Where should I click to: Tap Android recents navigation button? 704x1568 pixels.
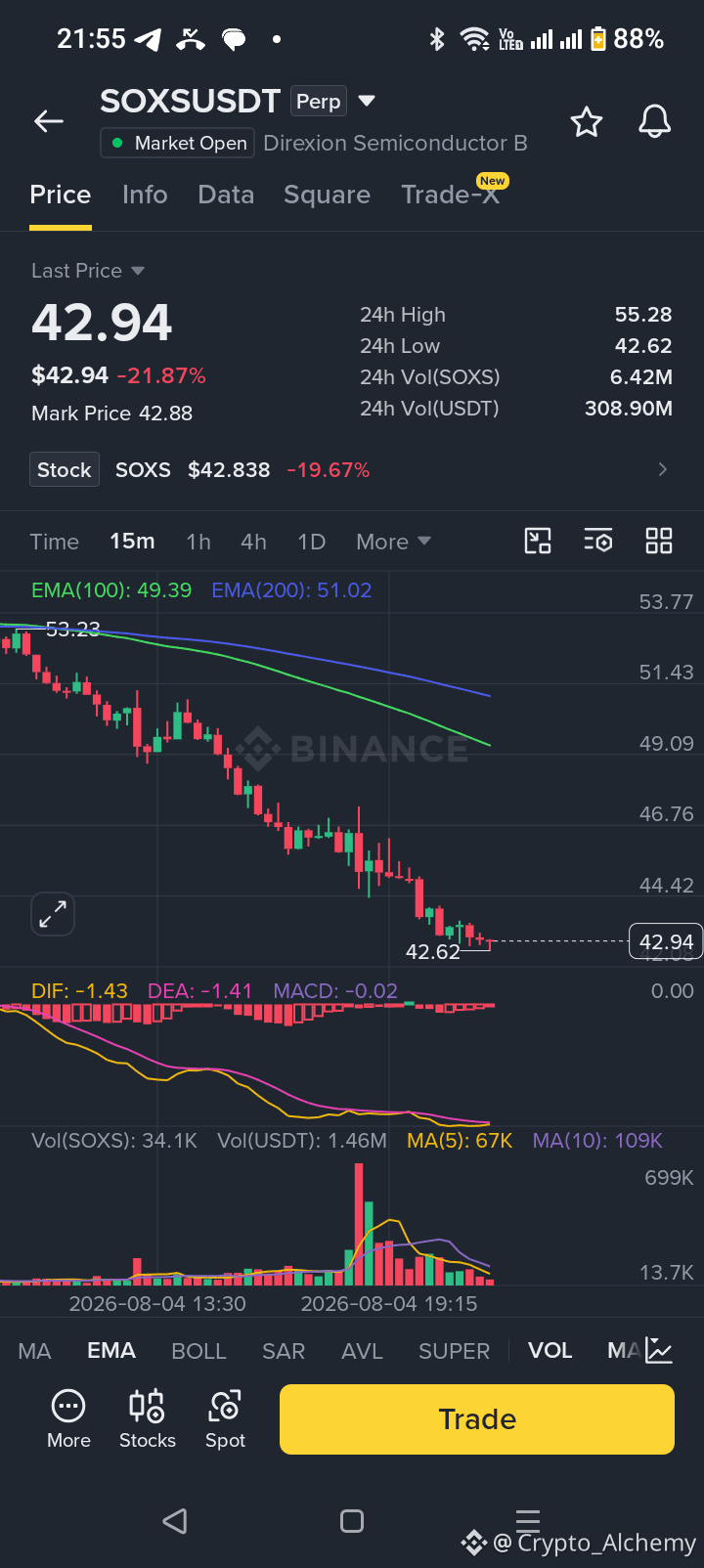point(528,1520)
